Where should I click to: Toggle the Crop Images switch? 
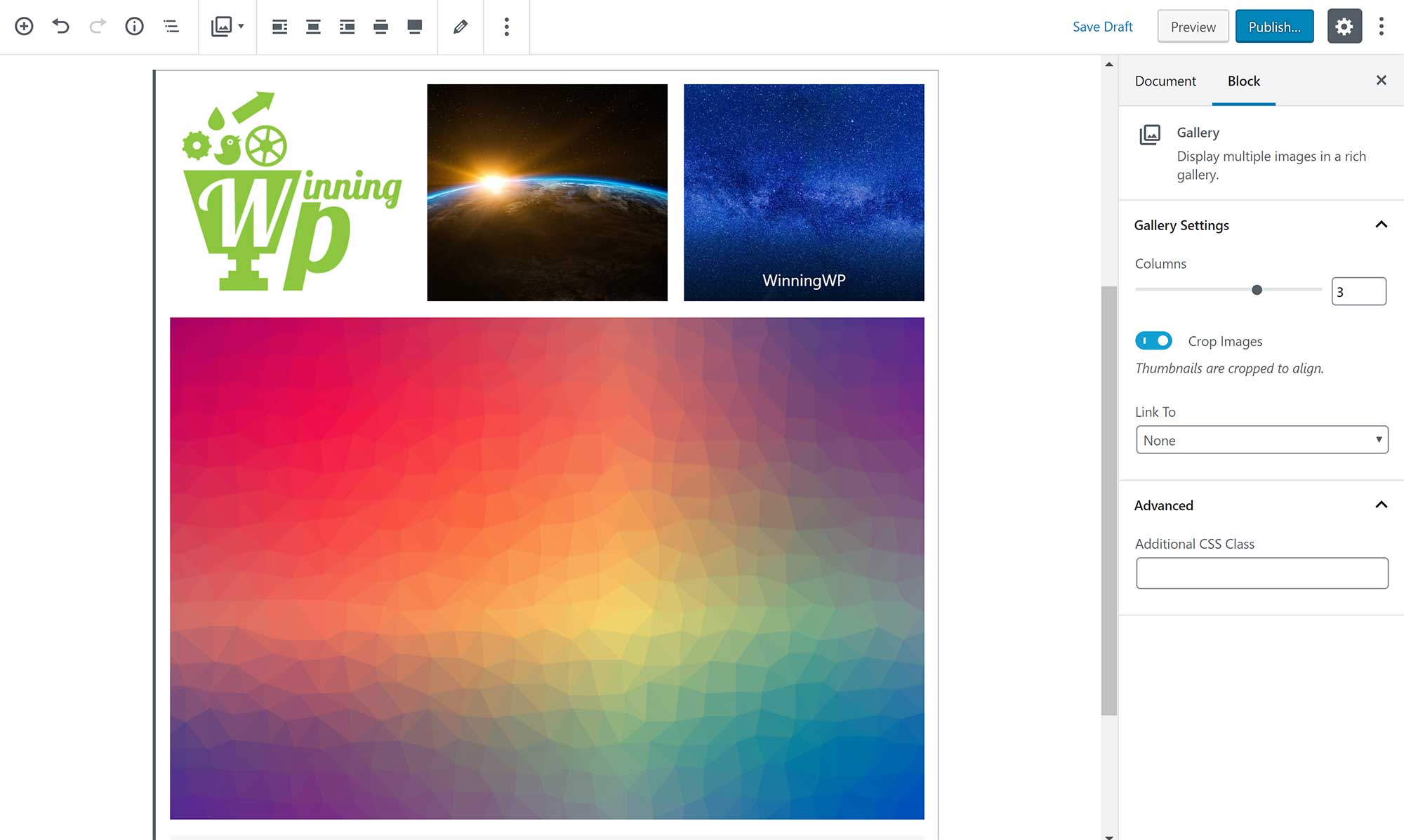pyautogui.click(x=1153, y=340)
